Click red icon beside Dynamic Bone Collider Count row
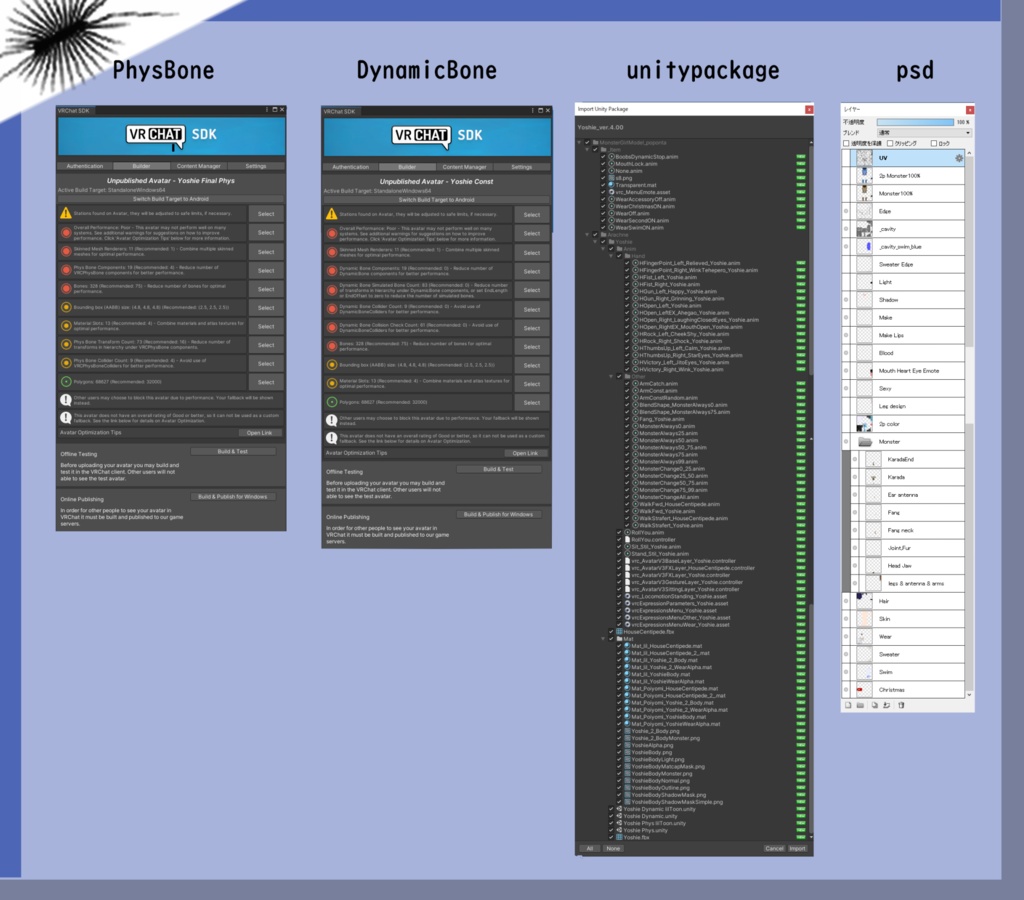Image resolution: width=1024 pixels, height=900 pixels. (x=332, y=309)
